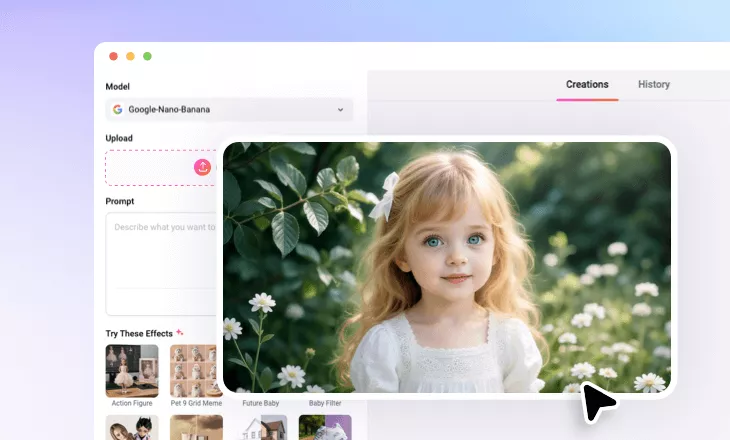Select the bottom-left effect thumbnail with two figures
Screen dimensions: 730x440
132,428
